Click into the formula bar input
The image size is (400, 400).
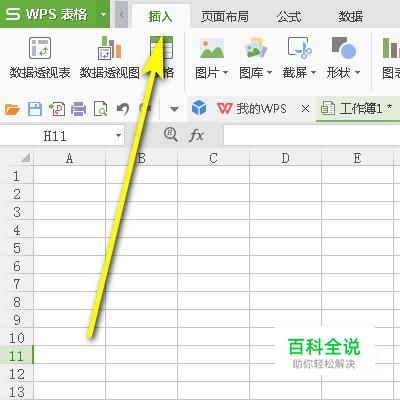pyautogui.click(x=312, y=135)
